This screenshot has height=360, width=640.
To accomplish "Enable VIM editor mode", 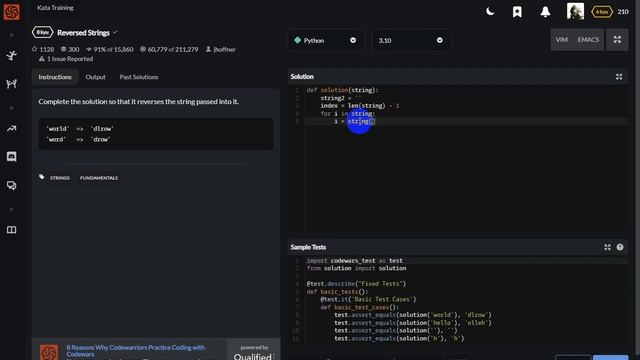I will pyautogui.click(x=562, y=40).
